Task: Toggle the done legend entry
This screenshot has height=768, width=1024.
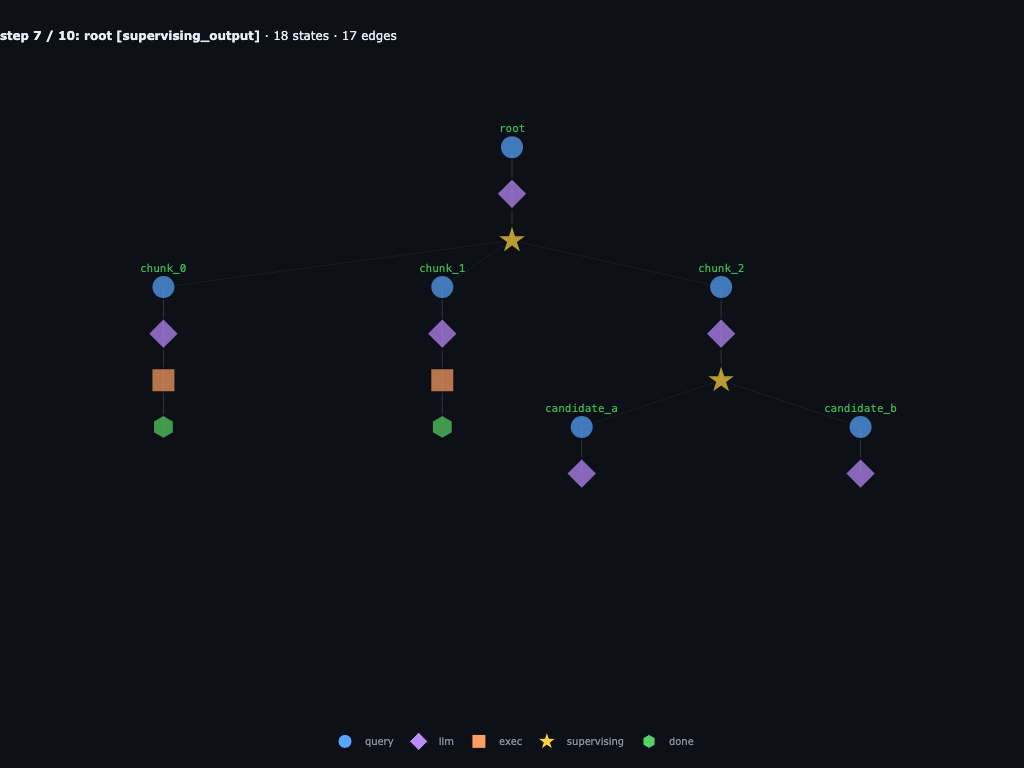Action: [668, 741]
